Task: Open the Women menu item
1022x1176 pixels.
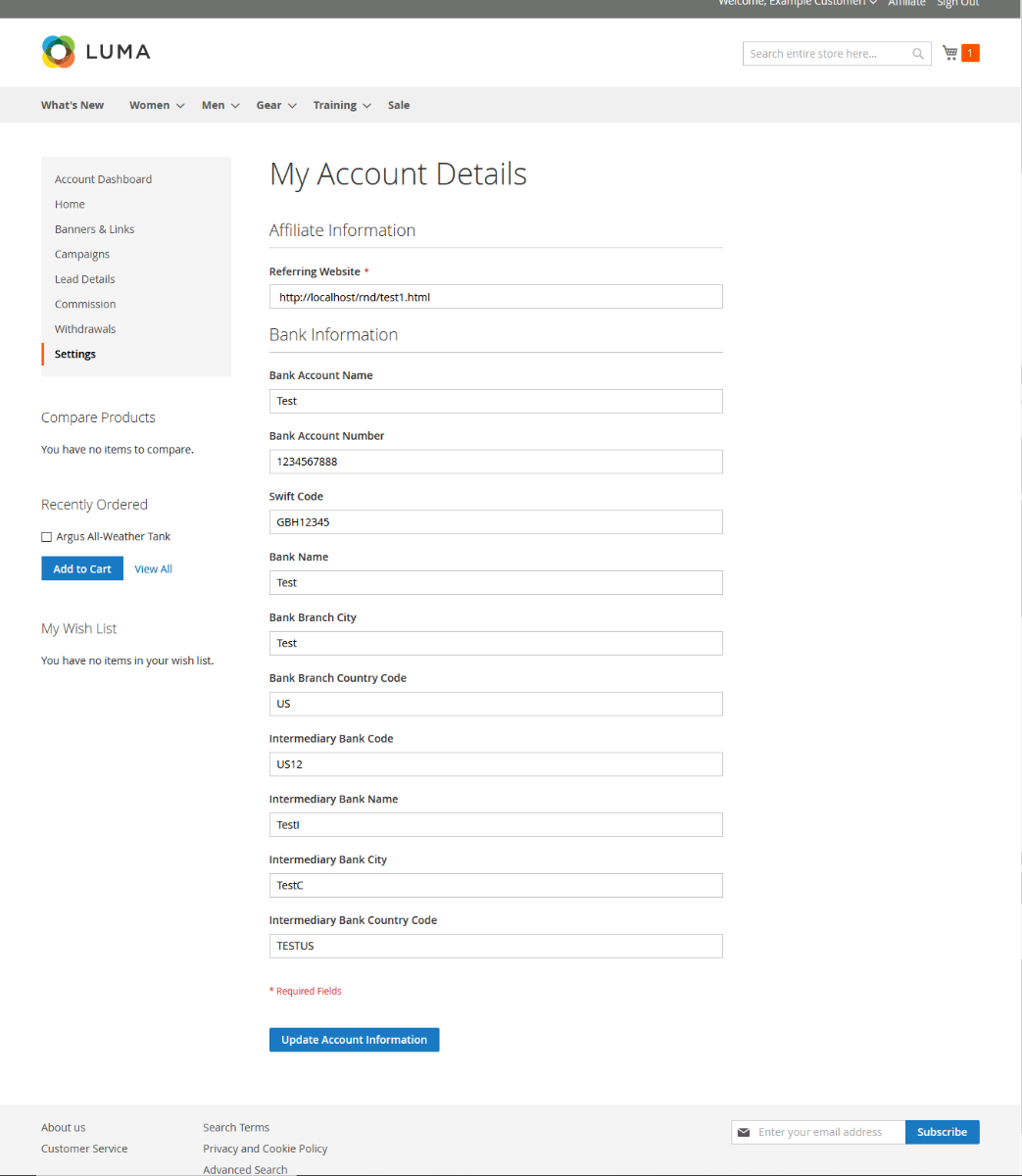Action: pyautogui.click(x=149, y=105)
